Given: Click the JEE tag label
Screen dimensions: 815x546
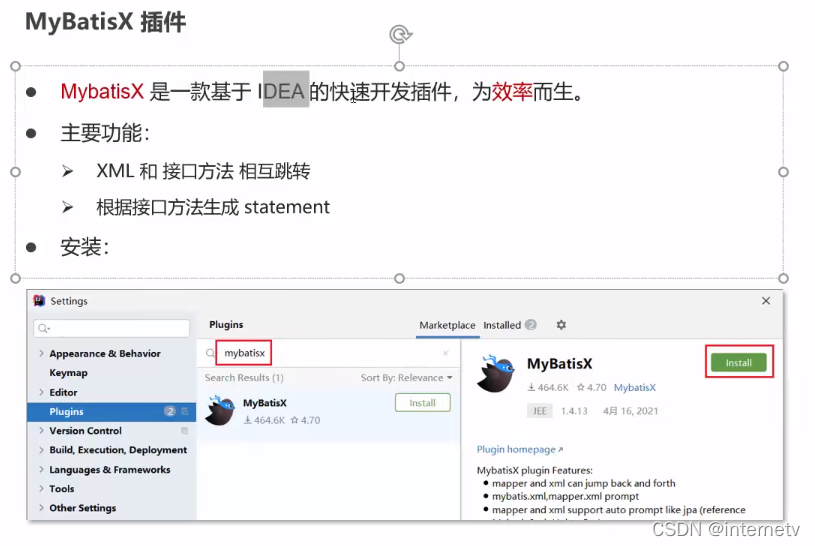Looking at the screenshot, I should (x=540, y=411).
